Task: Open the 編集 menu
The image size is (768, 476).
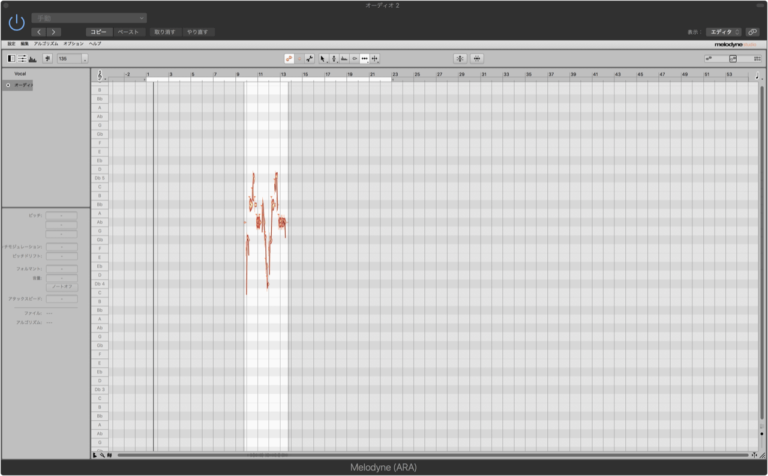Action: [25, 44]
